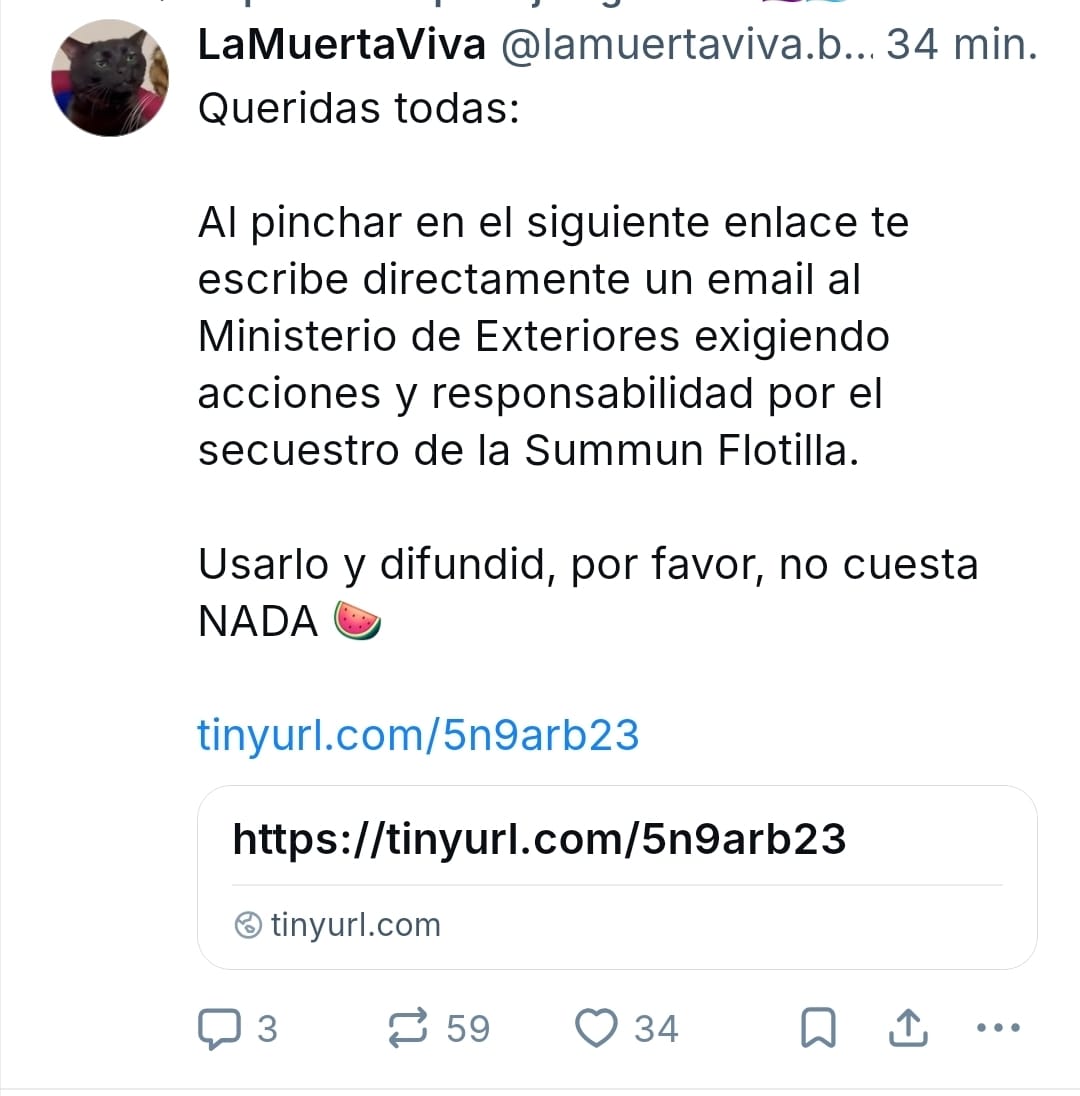
Task: Click the repost count 59
Action: pos(468,1028)
